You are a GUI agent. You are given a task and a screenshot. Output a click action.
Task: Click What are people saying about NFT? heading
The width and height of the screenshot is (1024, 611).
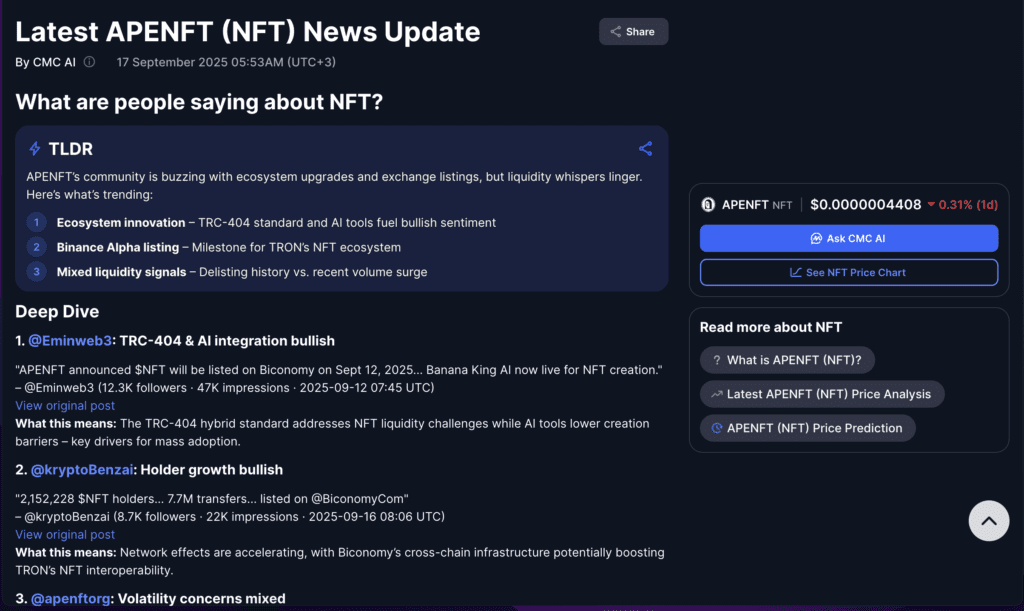(199, 102)
